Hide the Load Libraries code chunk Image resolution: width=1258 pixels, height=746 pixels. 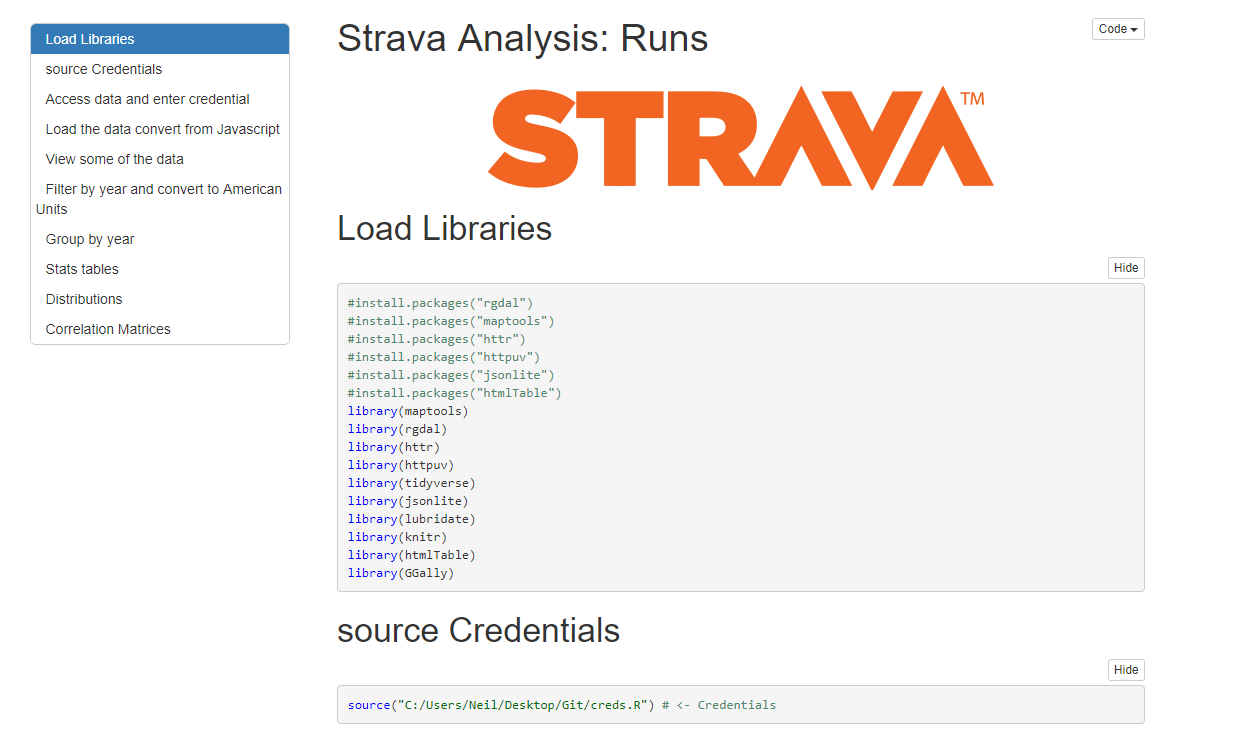(x=1126, y=268)
